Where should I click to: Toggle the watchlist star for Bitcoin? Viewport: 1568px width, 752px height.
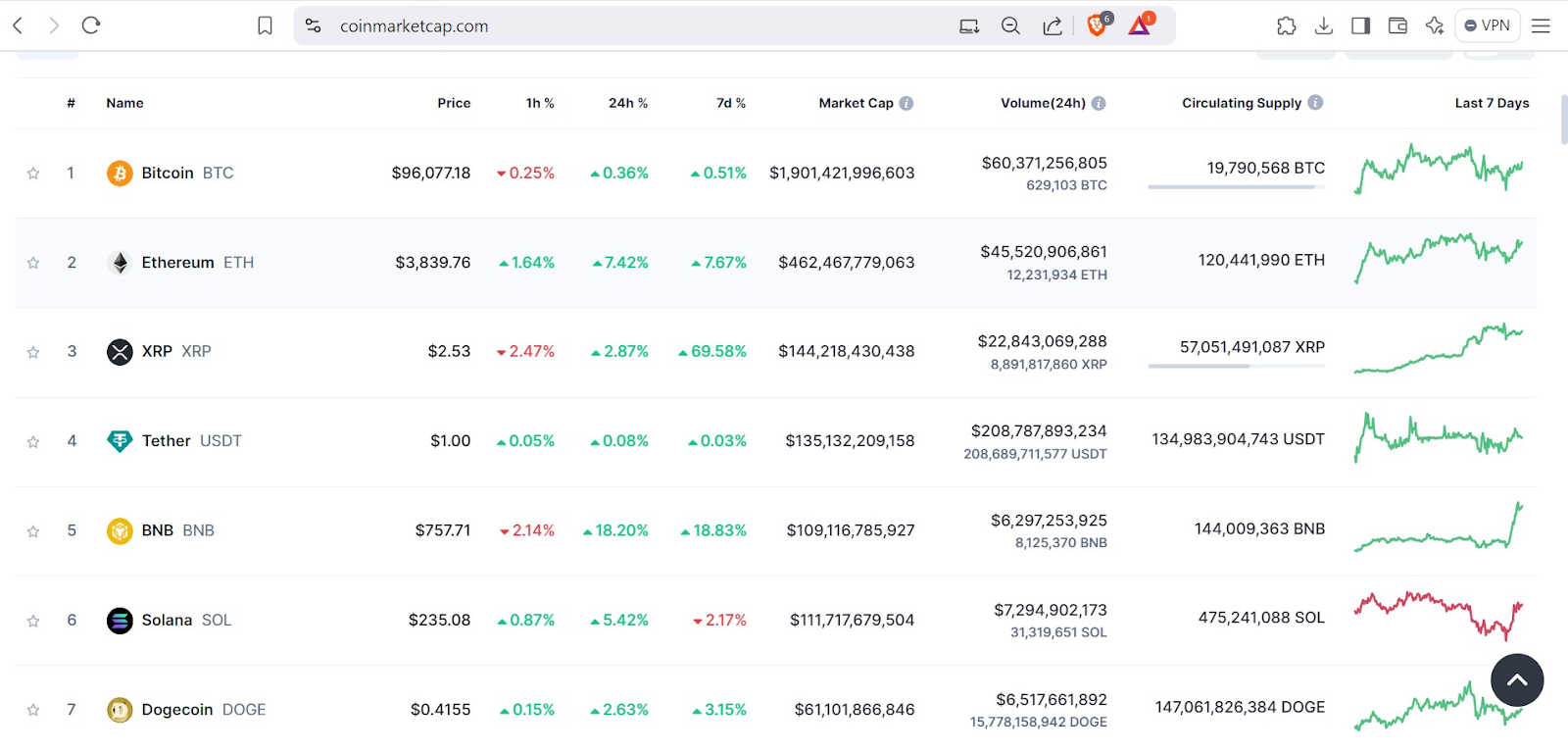pyautogui.click(x=33, y=174)
